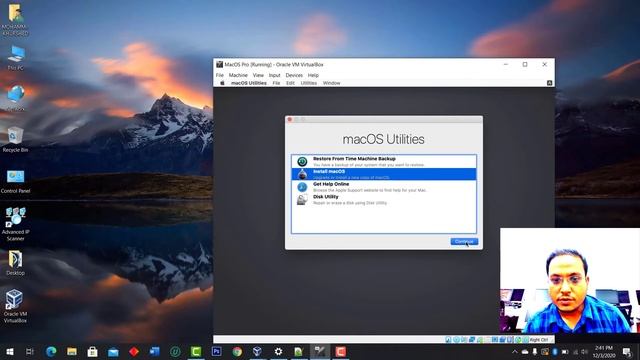Open the macOS Edit menu in the guest
Viewport: 640px width, 360px height.
[290, 83]
